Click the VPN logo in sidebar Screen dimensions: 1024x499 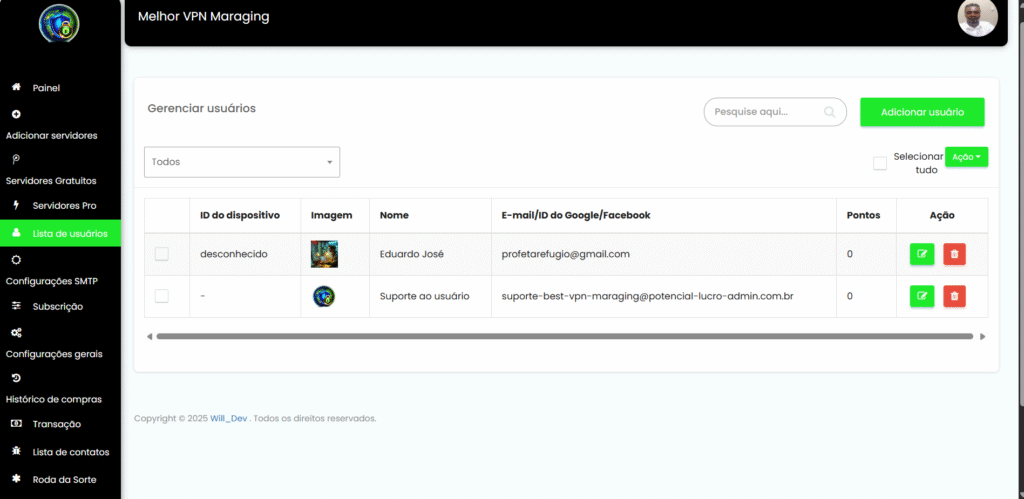59,24
